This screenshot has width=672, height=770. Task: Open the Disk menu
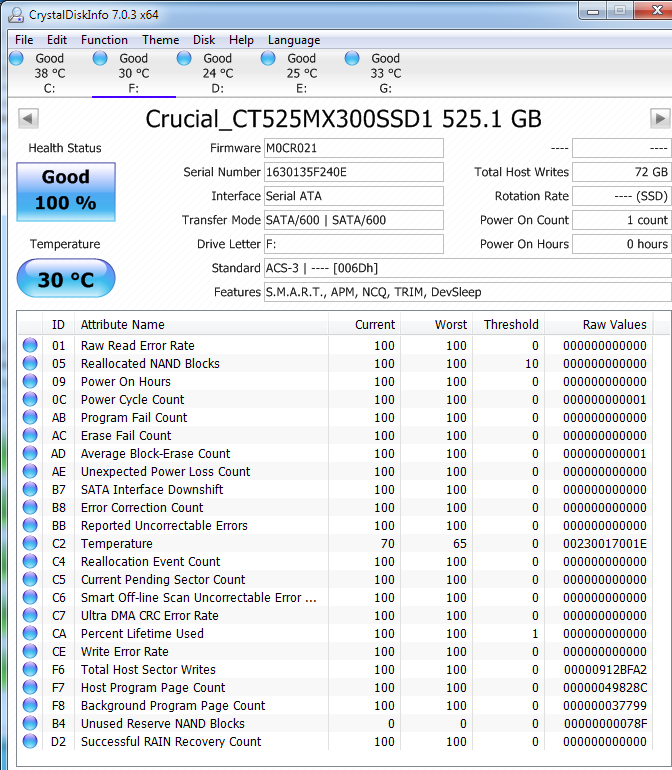pyautogui.click(x=204, y=40)
